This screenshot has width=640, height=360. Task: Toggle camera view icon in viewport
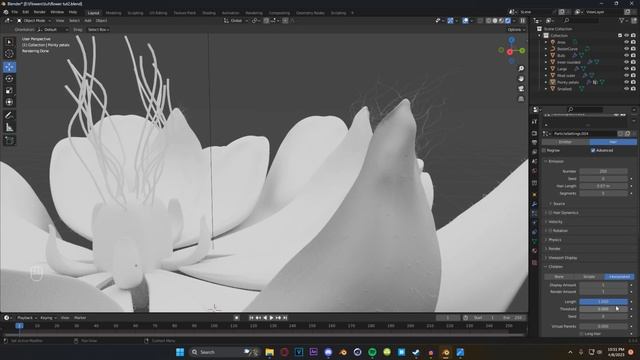point(521,89)
